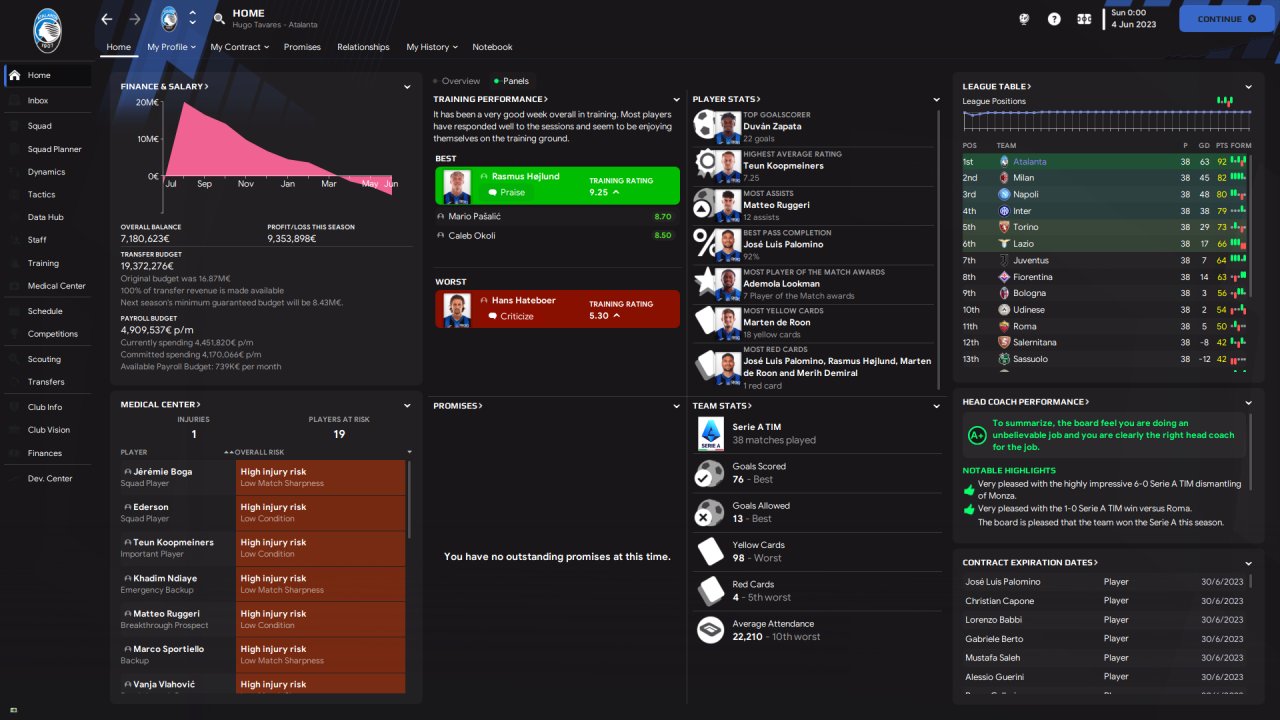The image size is (1280, 720).
Task: Click Rasmus Højlund's portrait thumbnail
Action: point(457,186)
